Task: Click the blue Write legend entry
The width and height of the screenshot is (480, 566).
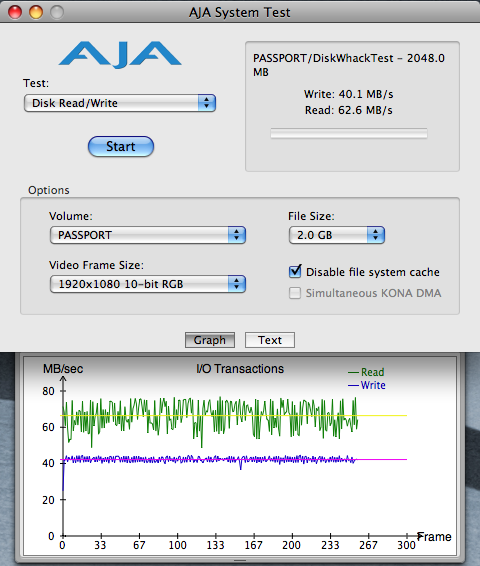Action: coord(367,385)
